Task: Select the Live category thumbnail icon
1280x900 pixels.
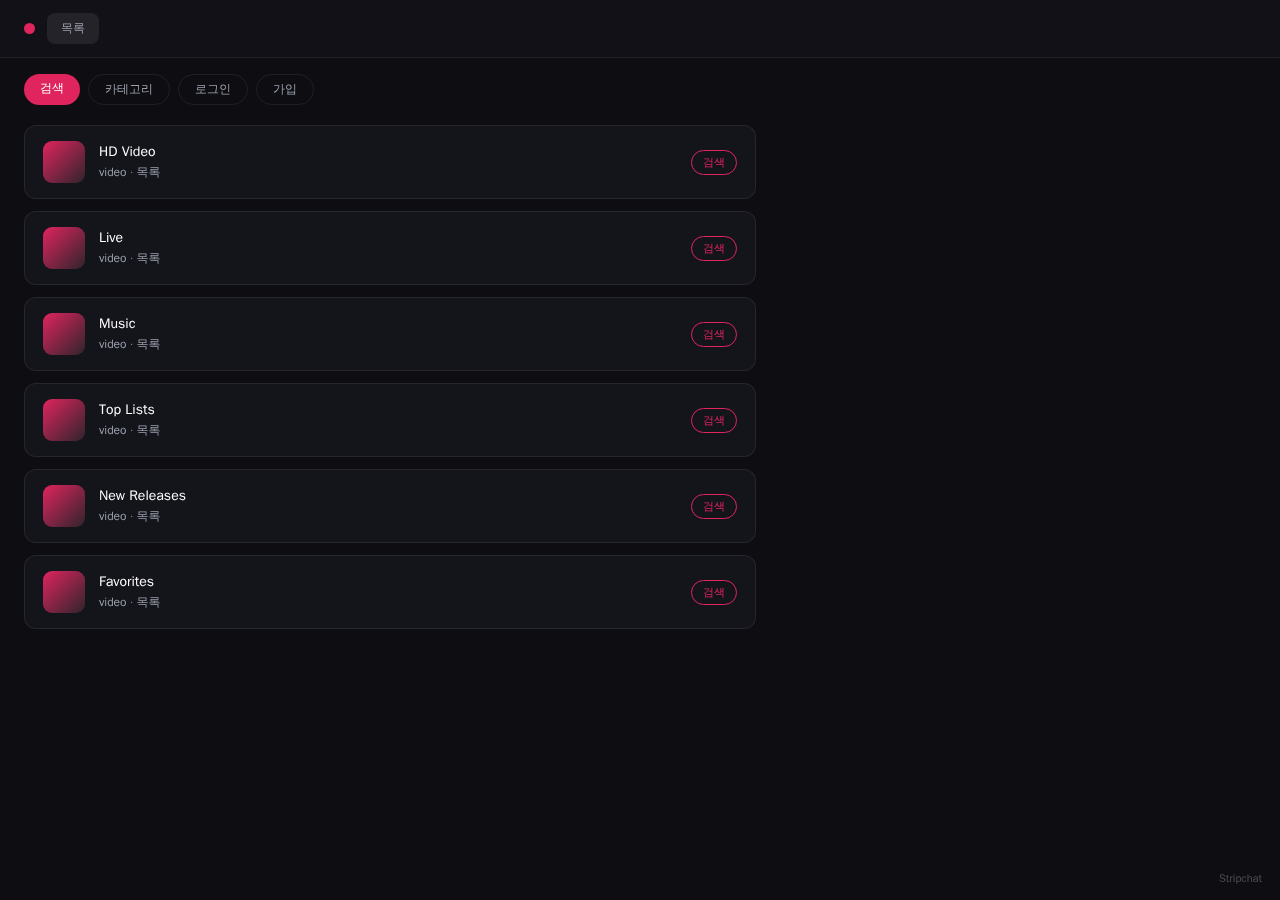Action: coord(64,248)
